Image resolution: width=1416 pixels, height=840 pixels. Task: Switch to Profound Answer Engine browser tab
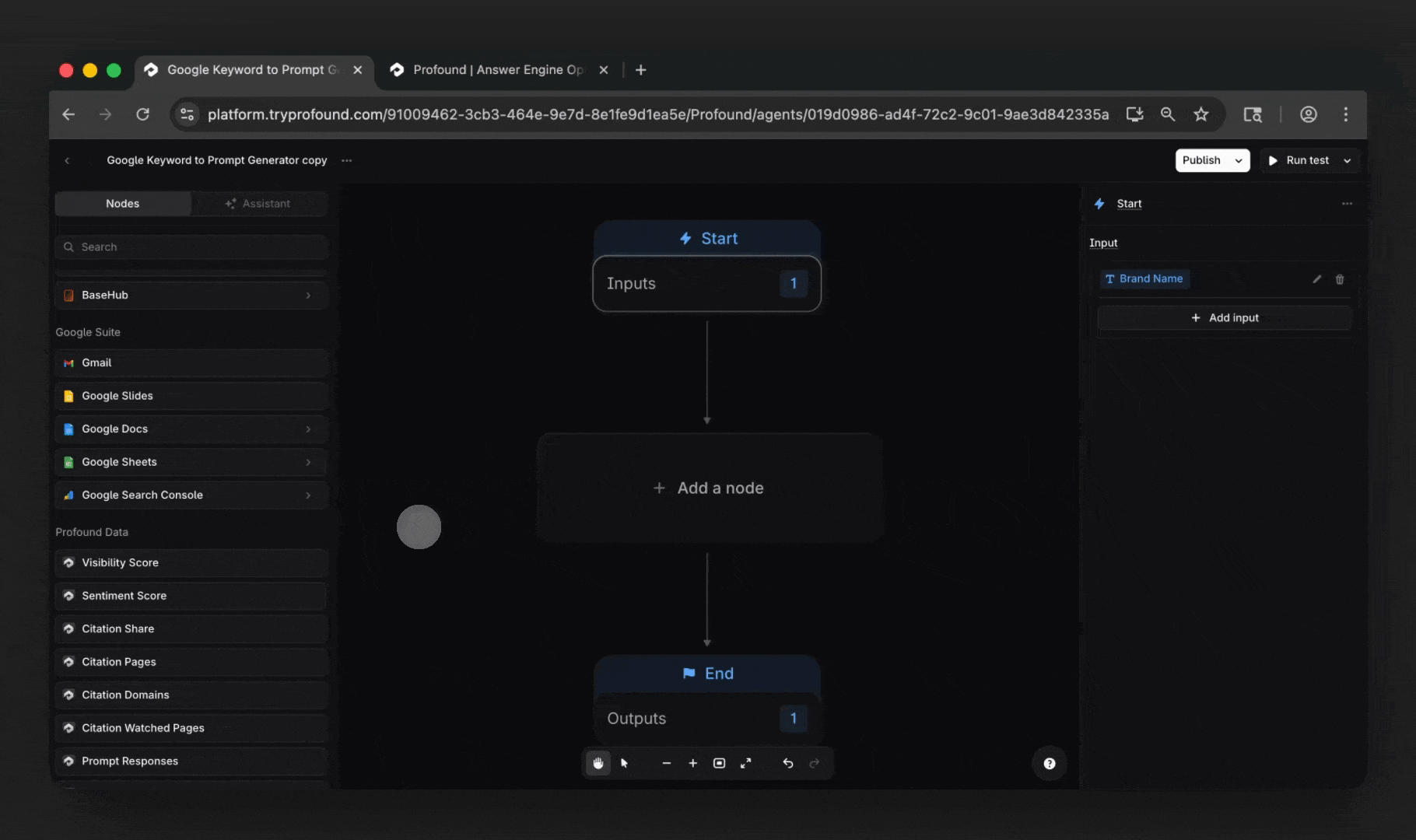pyautogui.click(x=499, y=70)
